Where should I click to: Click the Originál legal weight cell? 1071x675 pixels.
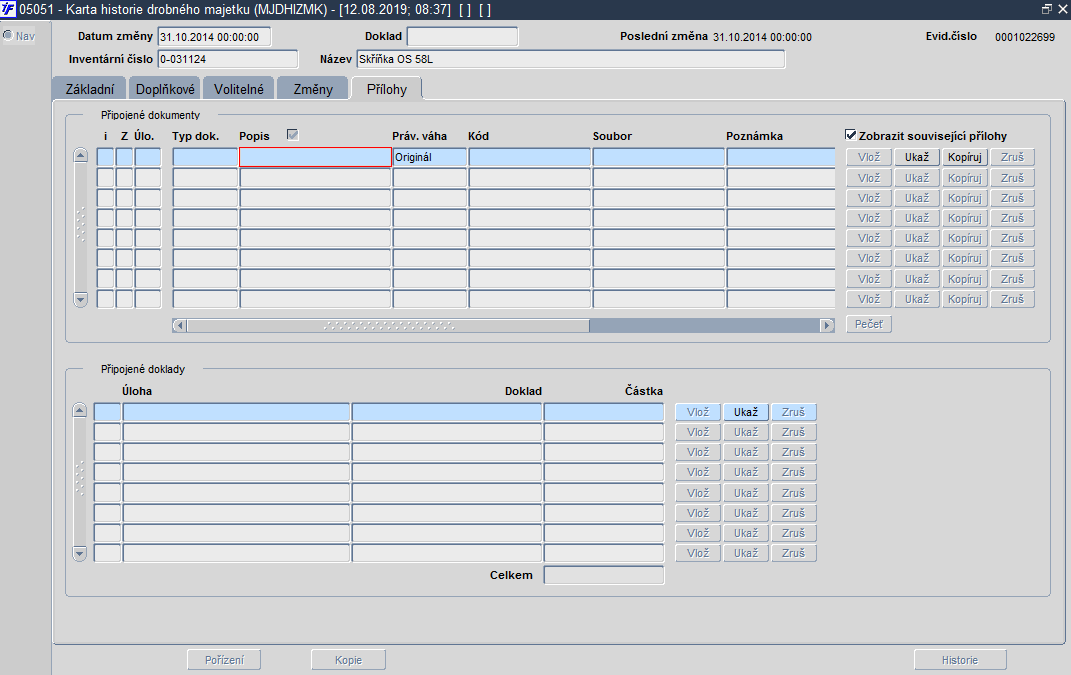[x=430, y=157]
